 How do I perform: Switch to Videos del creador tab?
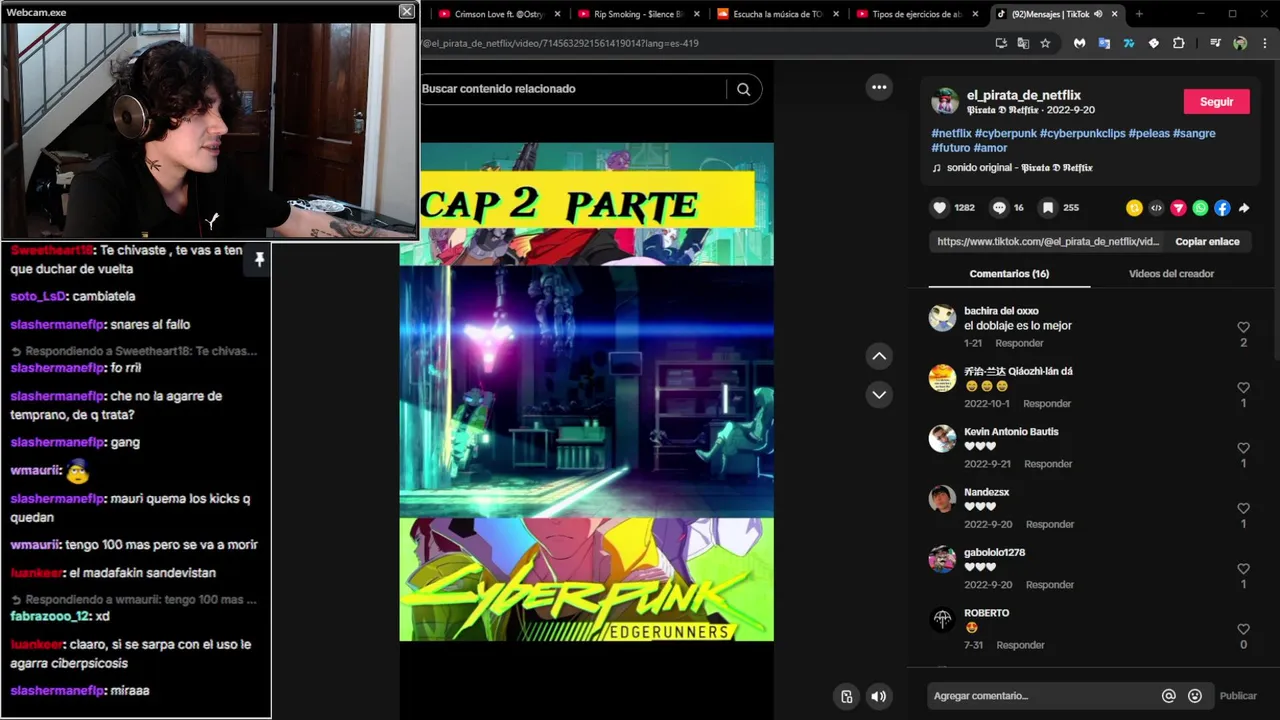click(x=1171, y=274)
